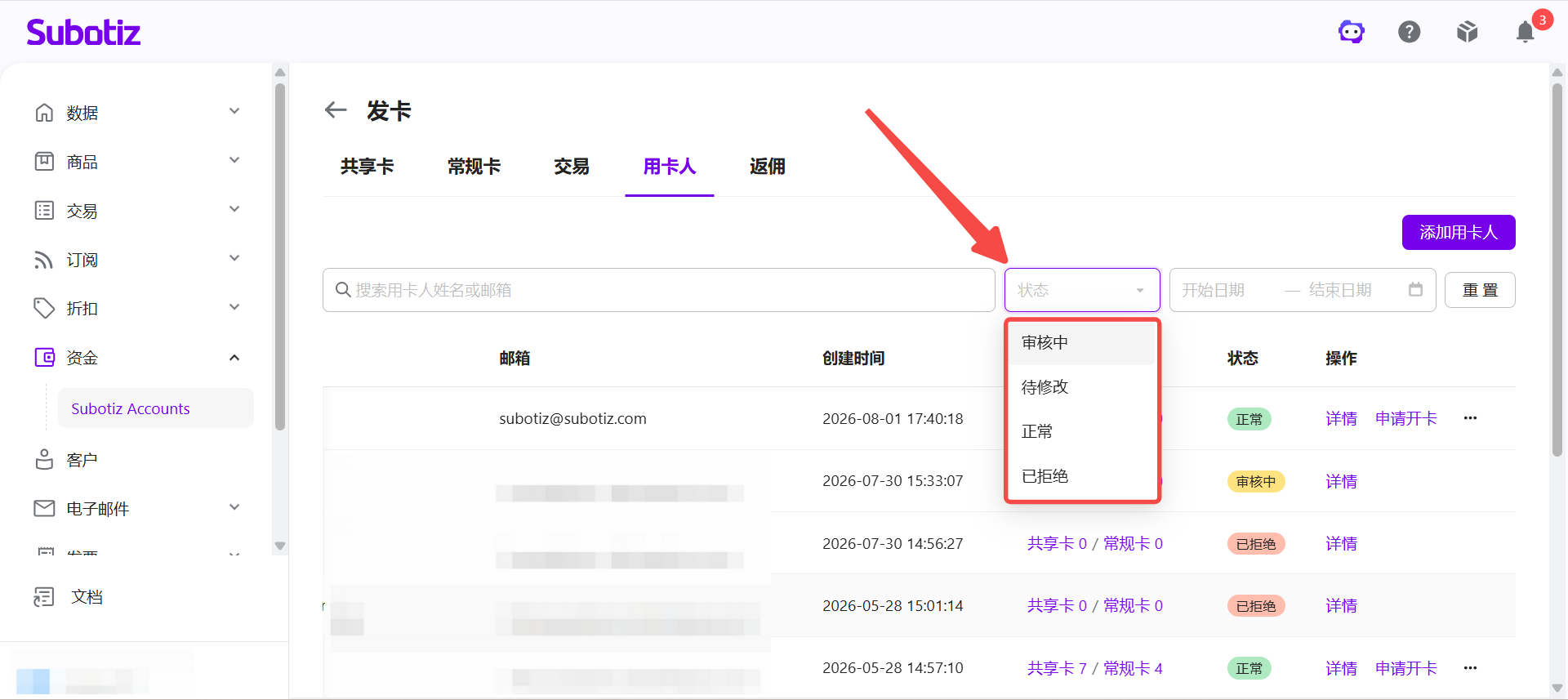
Task: Open 详情 for subotiz@subotiz.com row
Action: coord(1341,419)
